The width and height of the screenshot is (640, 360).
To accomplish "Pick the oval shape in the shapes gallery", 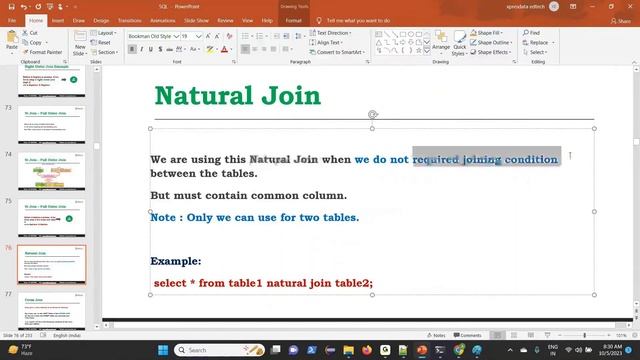I will [x=411, y=34].
